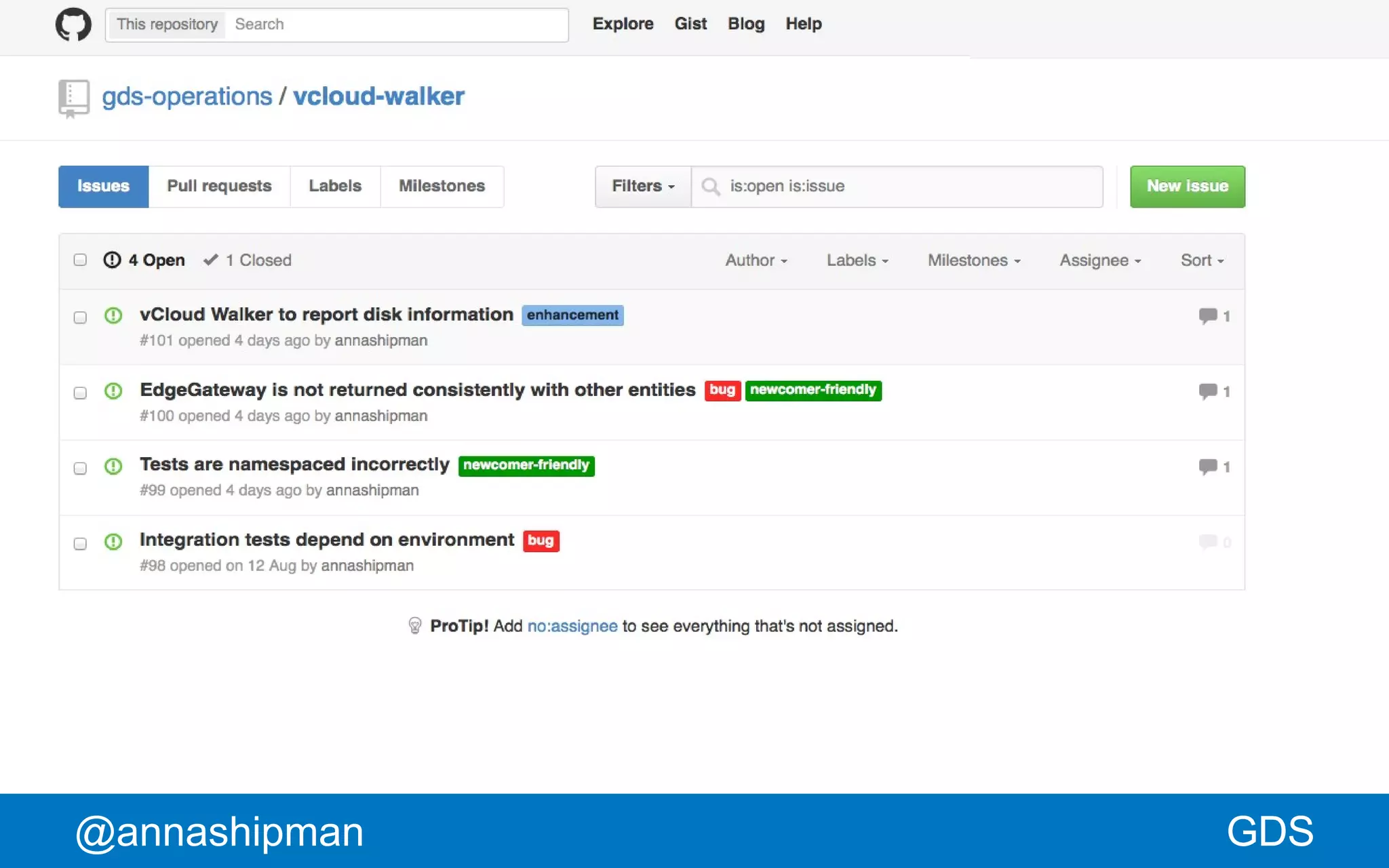Open the Filters dropdown
Screen dimensions: 1389x868
click(x=642, y=186)
